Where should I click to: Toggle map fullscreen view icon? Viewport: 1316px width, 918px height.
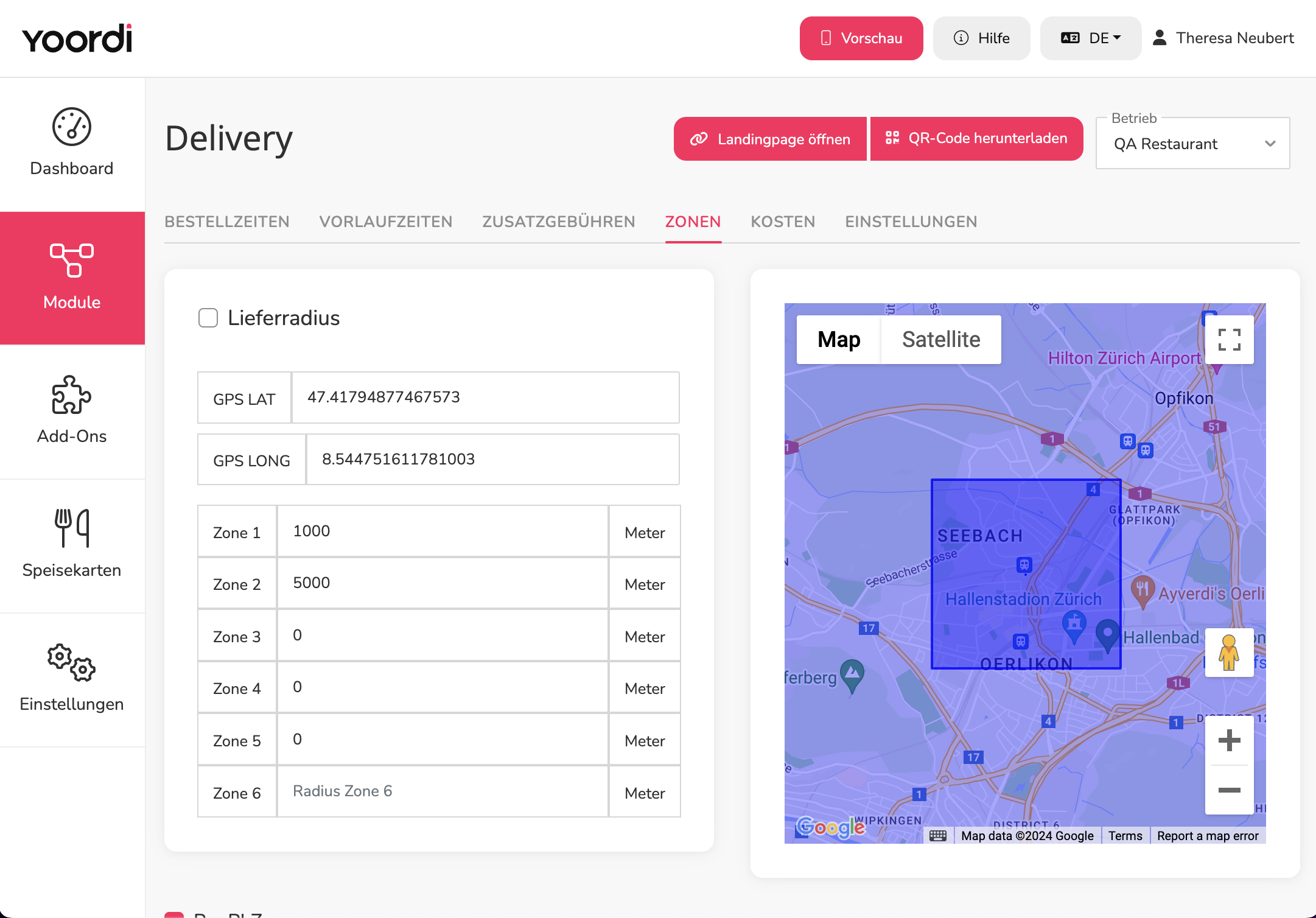tap(1229, 340)
